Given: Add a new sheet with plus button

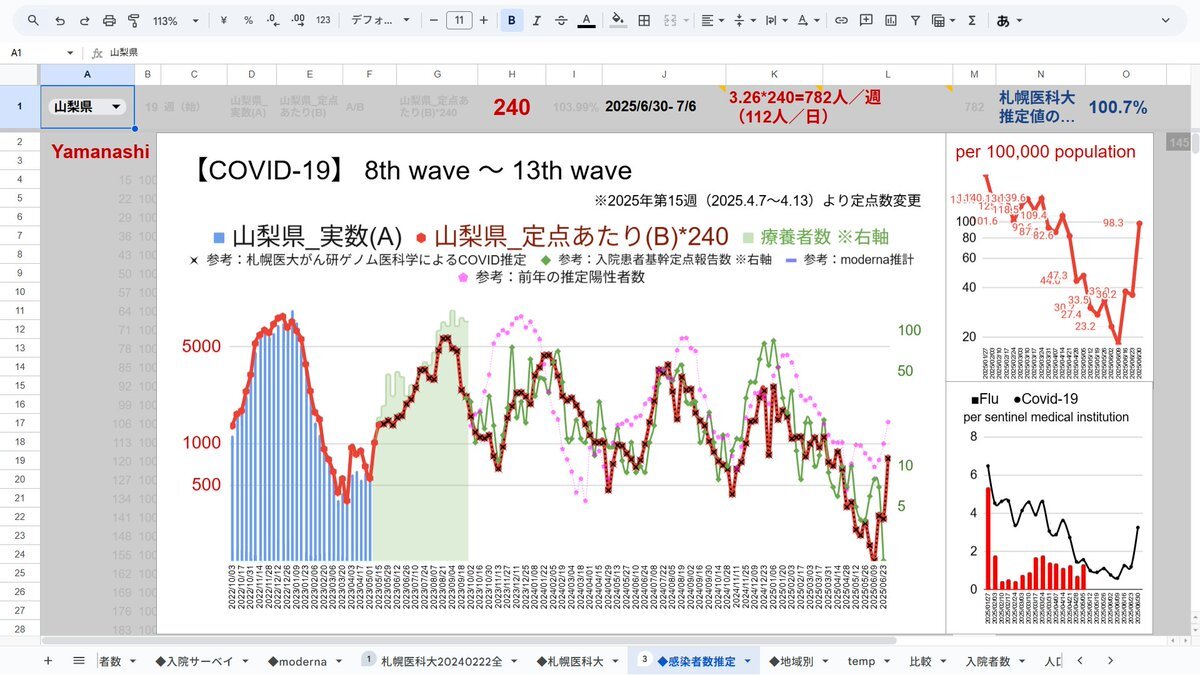Looking at the screenshot, I should coord(47,661).
